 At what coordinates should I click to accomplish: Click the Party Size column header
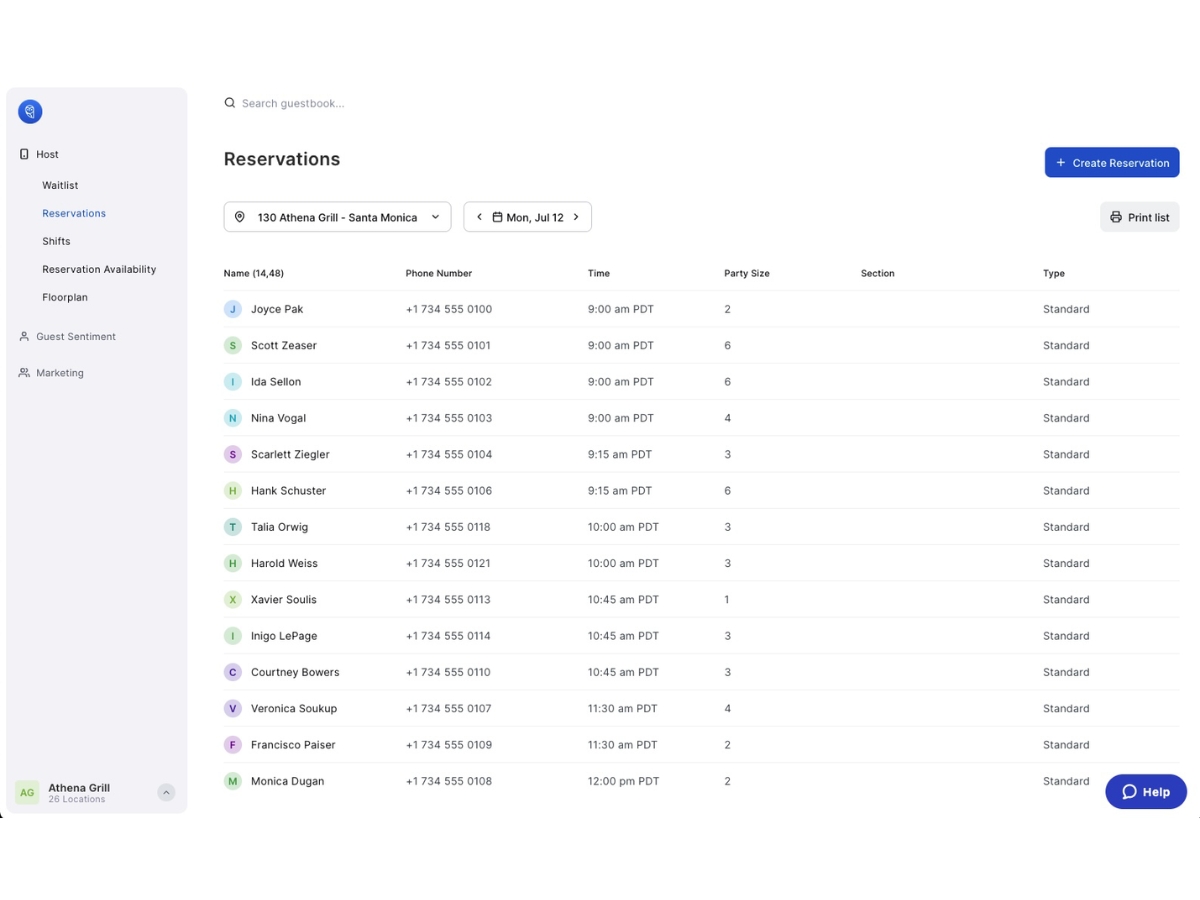pos(747,273)
